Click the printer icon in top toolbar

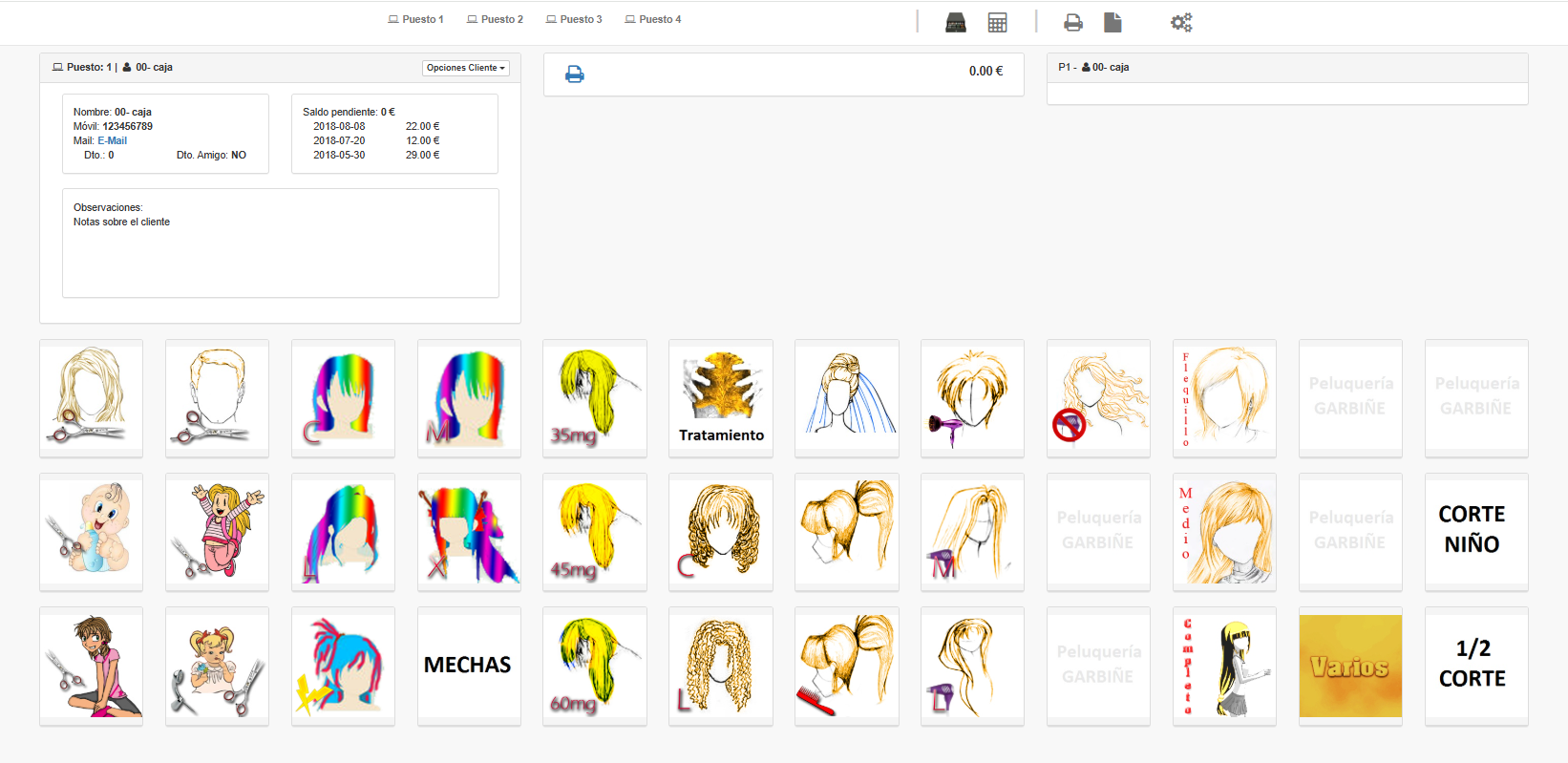tap(1073, 23)
